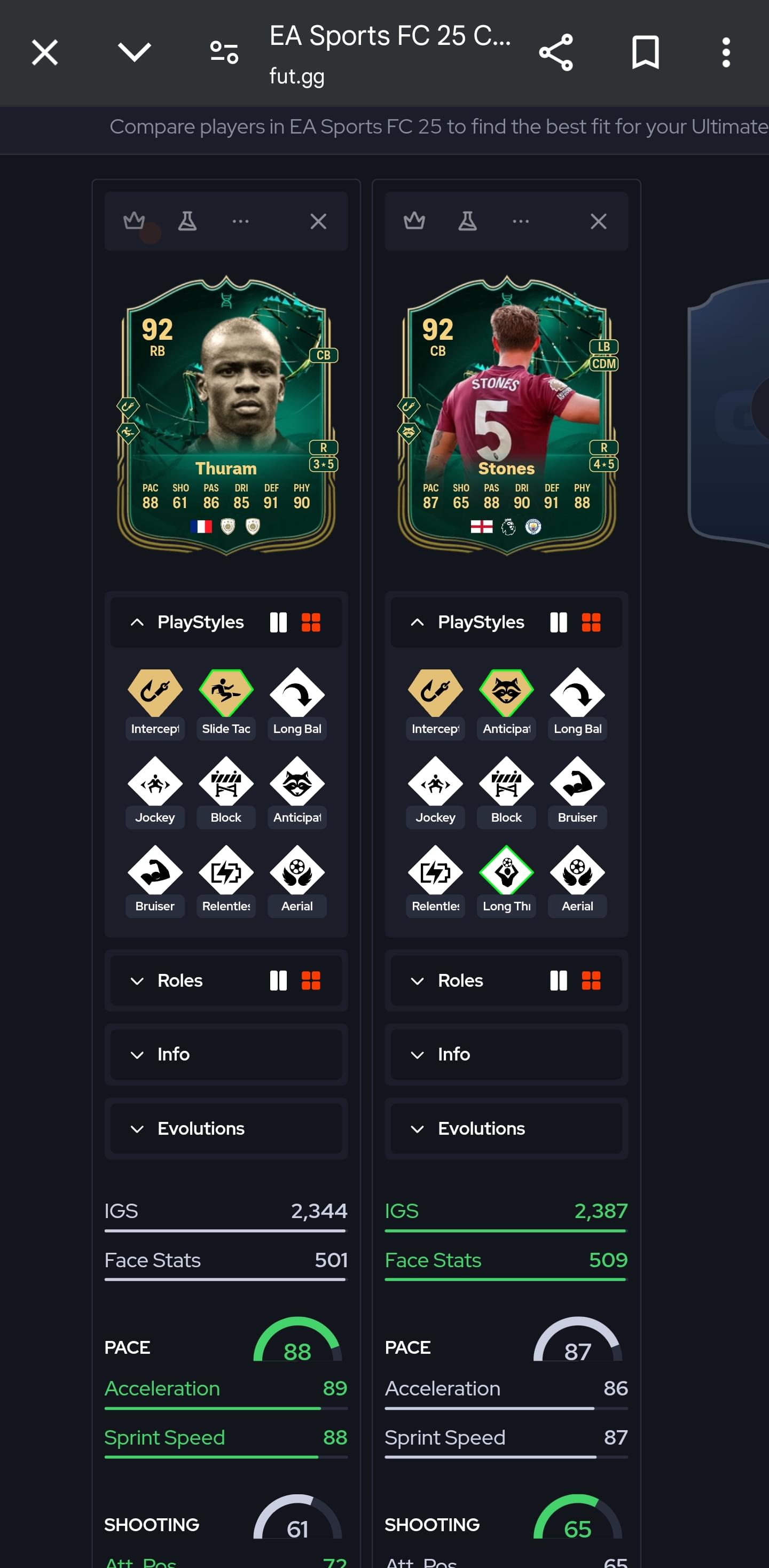Open the chemistry flask icon above Stones
The height and width of the screenshot is (1568, 769).
[x=467, y=221]
